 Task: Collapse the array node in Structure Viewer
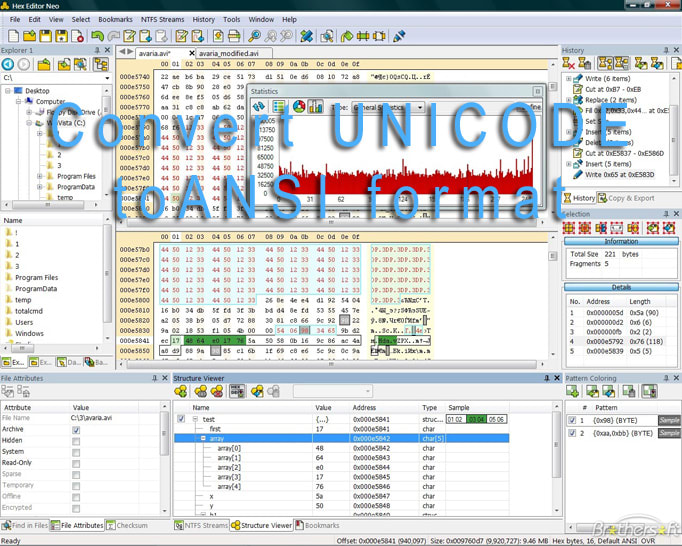pyautogui.click(x=203, y=439)
